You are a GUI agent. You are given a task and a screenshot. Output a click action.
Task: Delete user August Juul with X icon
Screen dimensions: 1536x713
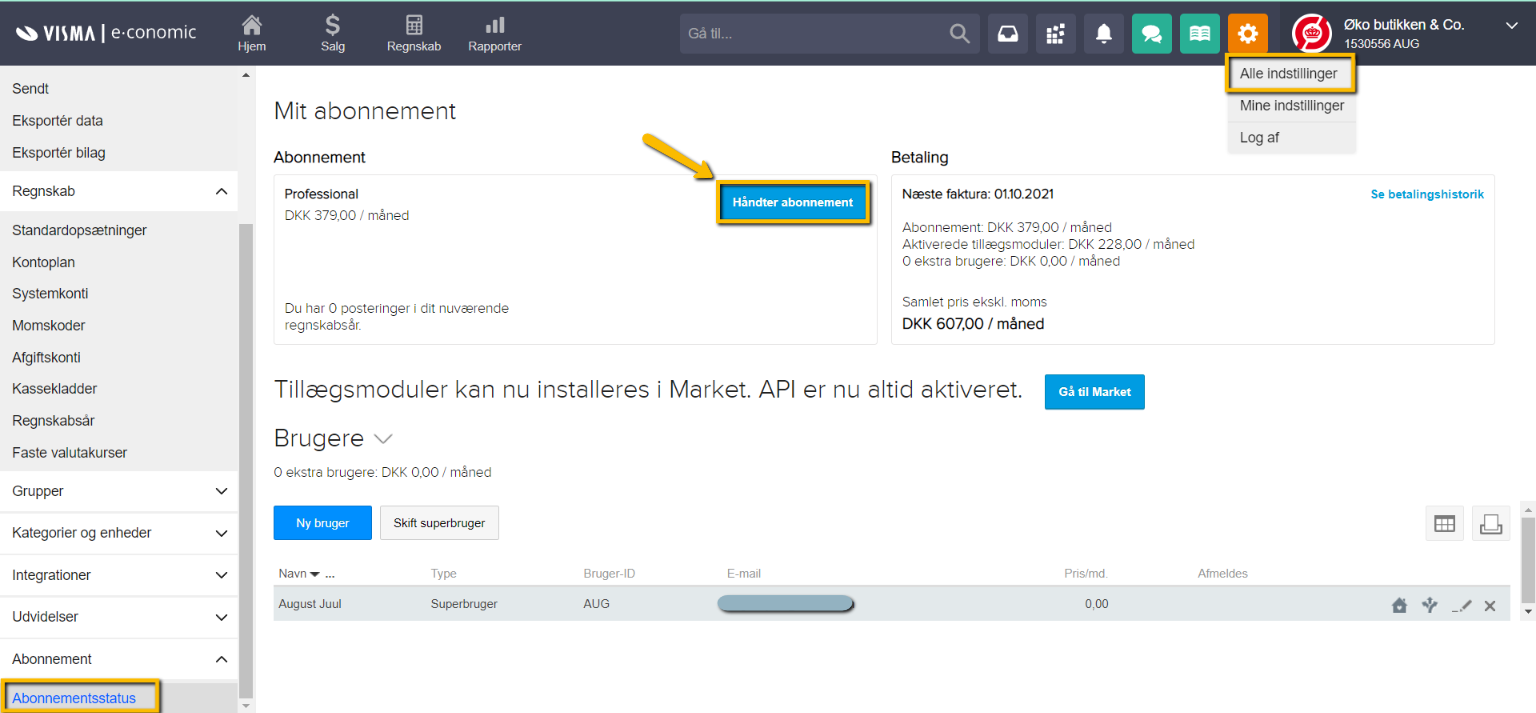pyautogui.click(x=1490, y=605)
